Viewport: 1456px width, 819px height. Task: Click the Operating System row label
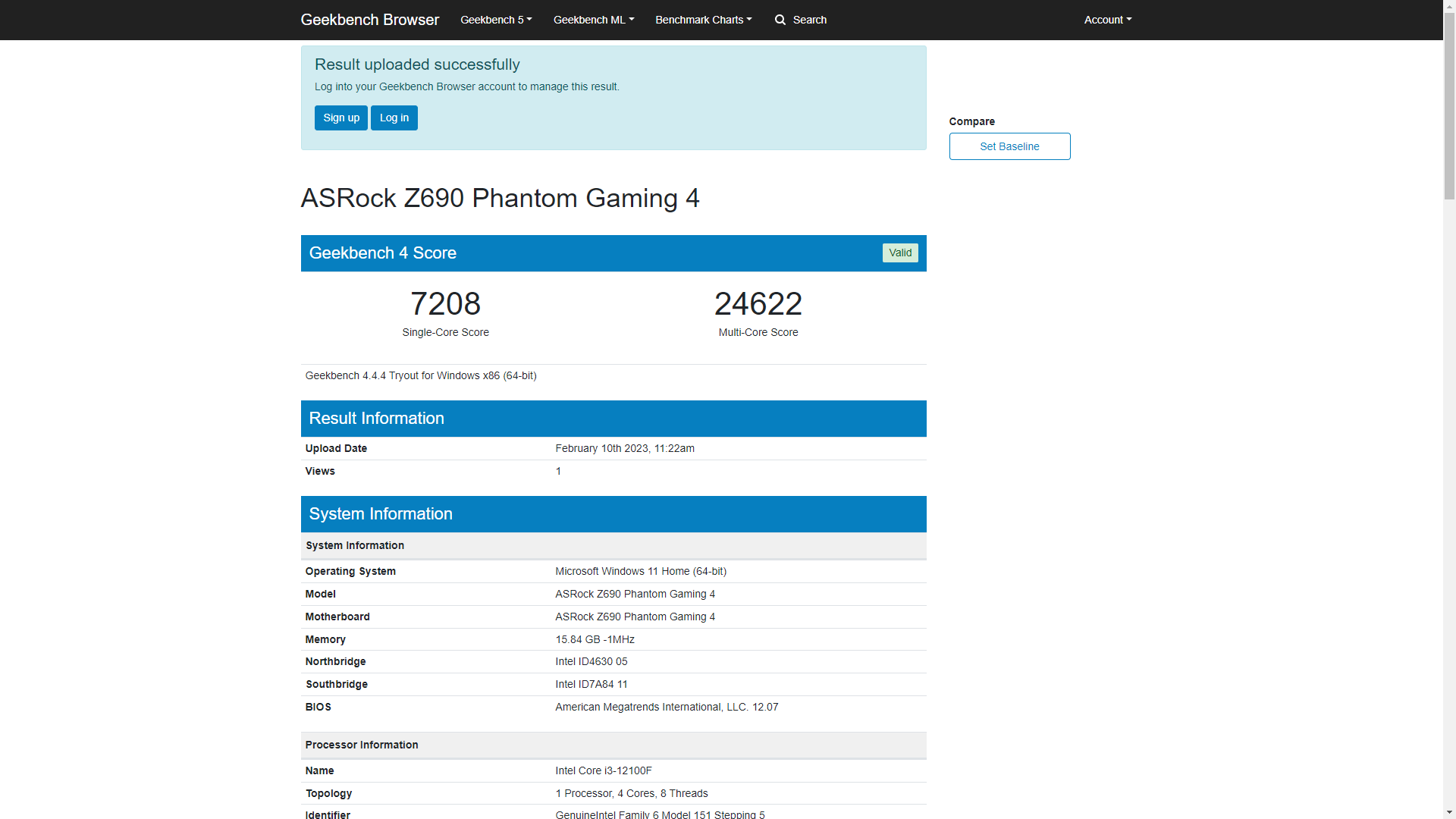click(350, 571)
